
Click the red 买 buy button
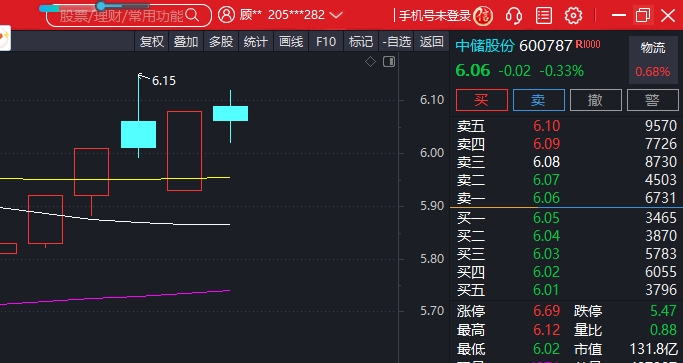[x=482, y=100]
